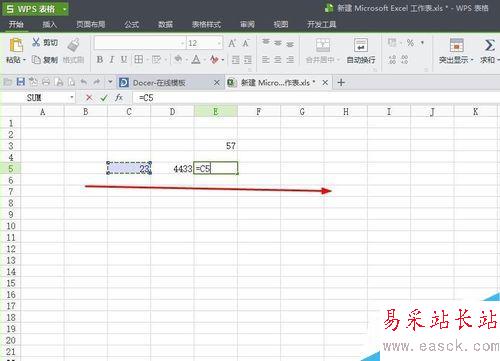The image size is (500, 361).
Task: Toggle underline formatting with the U button
Action: click(x=124, y=60)
